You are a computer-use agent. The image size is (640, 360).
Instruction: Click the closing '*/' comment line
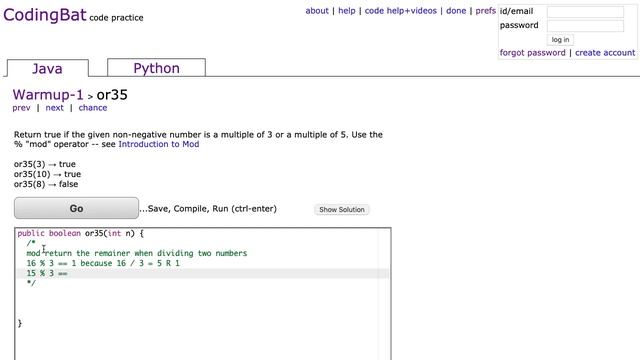(x=31, y=283)
